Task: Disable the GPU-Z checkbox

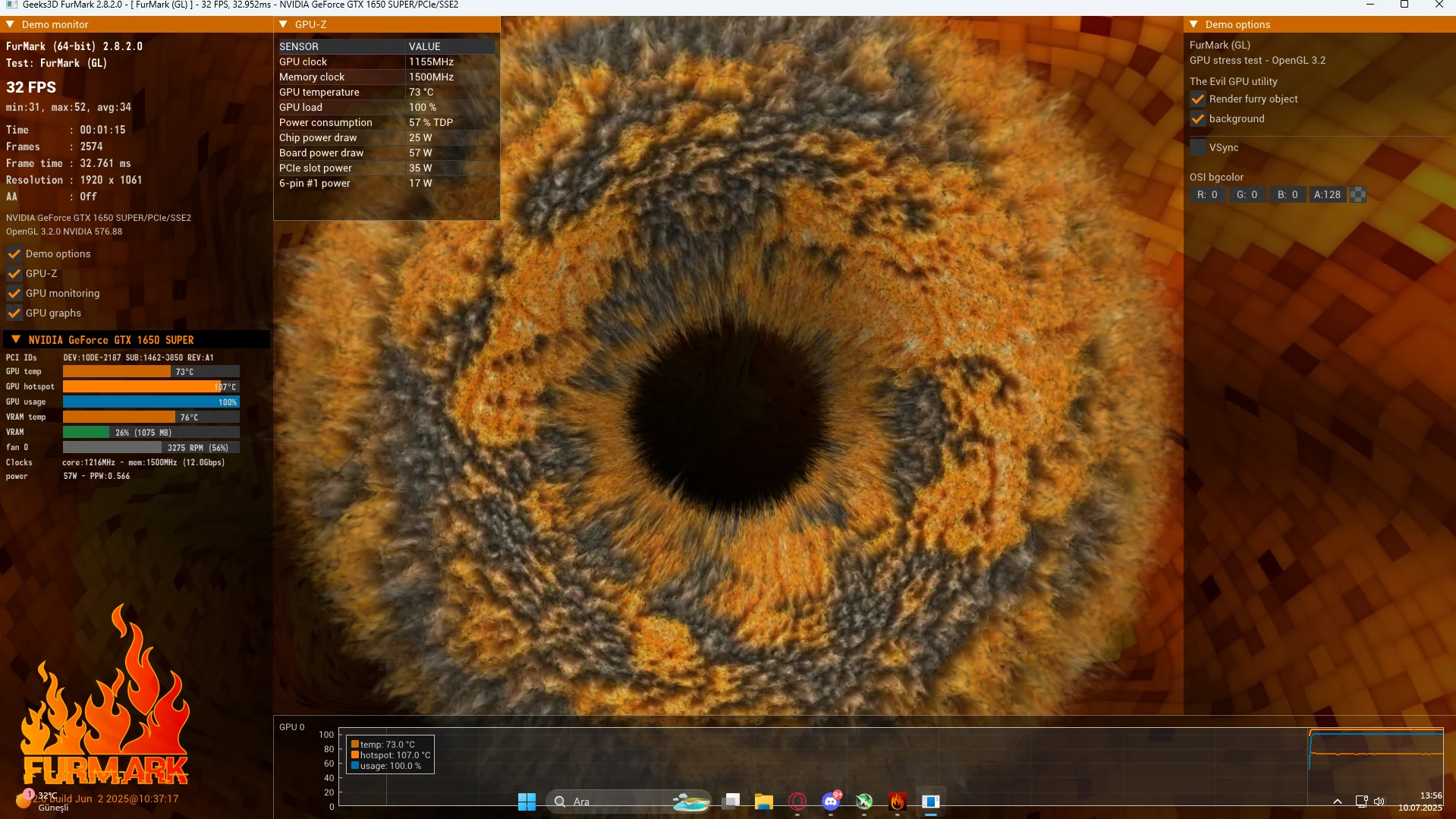Action: (x=14, y=273)
